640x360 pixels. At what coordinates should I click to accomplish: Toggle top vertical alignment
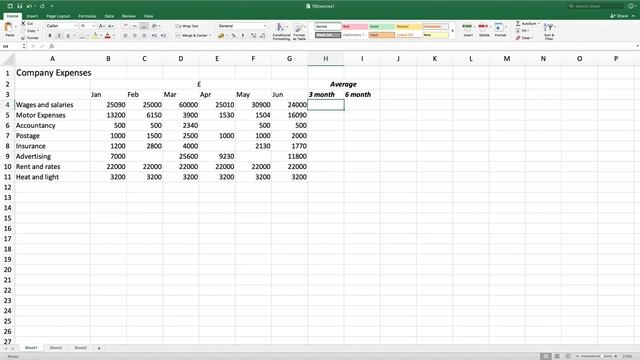(x=126, y=26)
